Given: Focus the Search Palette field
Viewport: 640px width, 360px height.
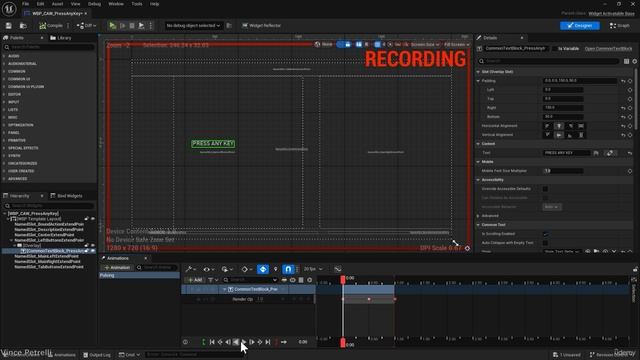Looking at the screenshot, I should tap(49, 47).
